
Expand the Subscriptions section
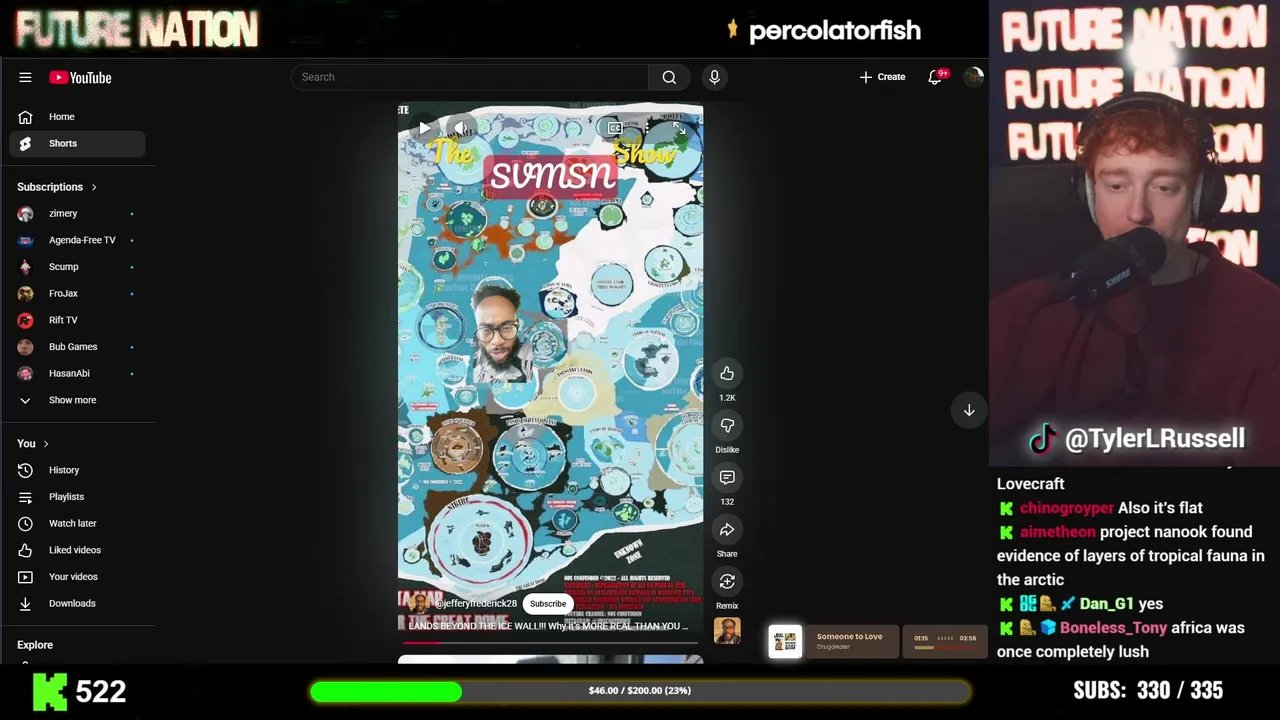point(57,187)
